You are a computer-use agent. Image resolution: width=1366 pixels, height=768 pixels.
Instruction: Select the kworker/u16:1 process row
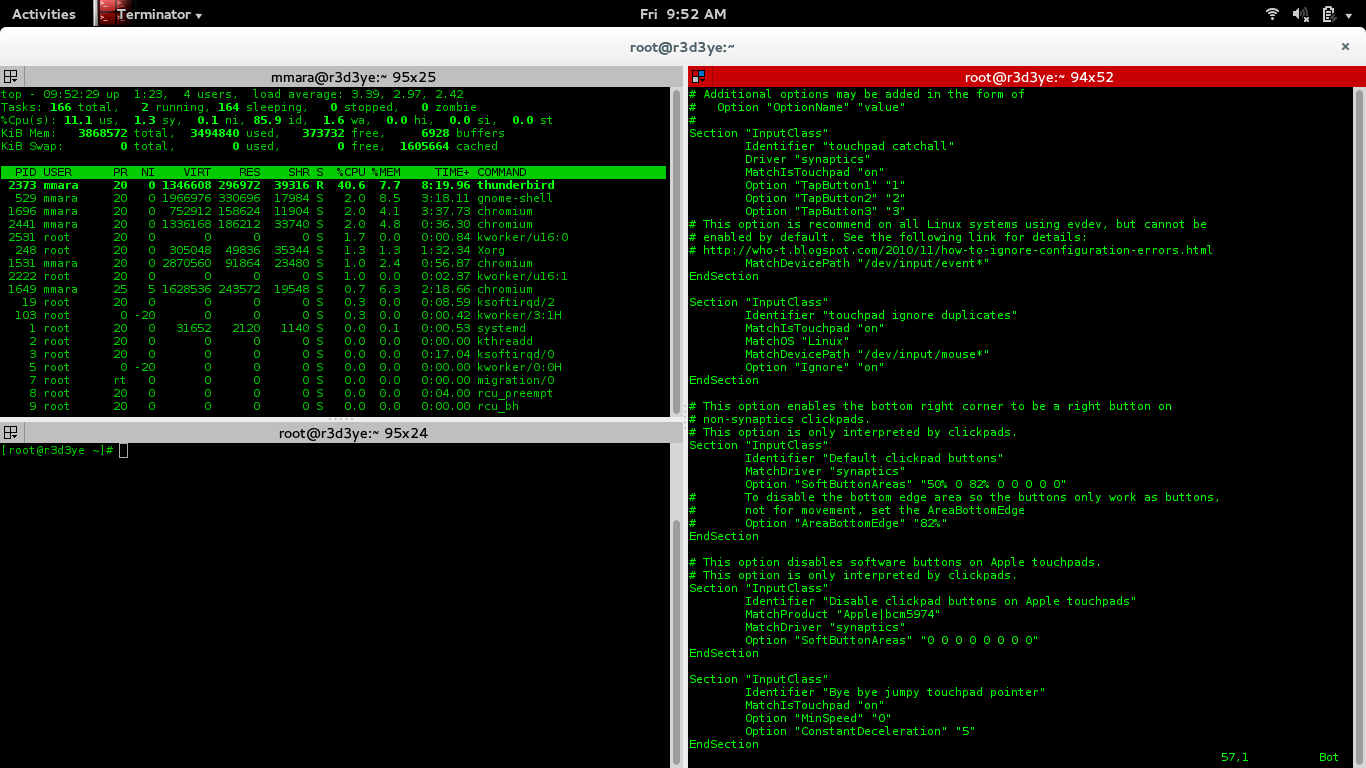click(x=333, y=276)
